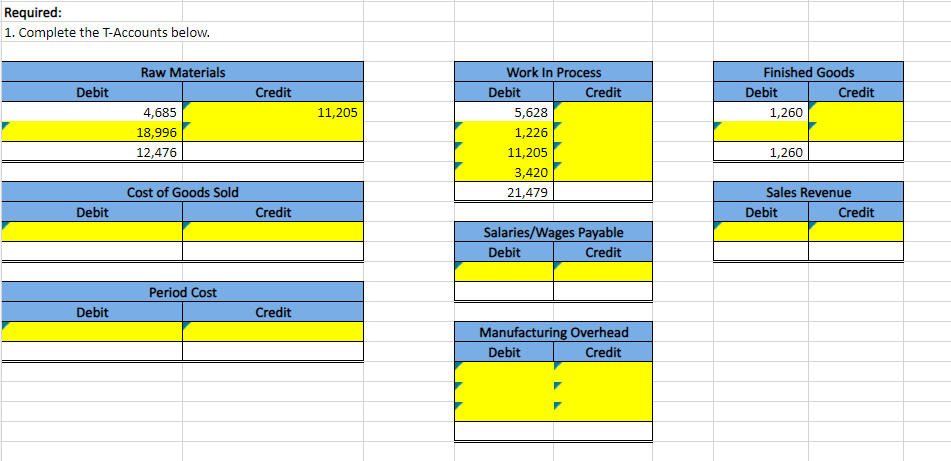Click the Manufacturing Overhead header
Viewport: 951px width, 461px height.
click(554, 332)
